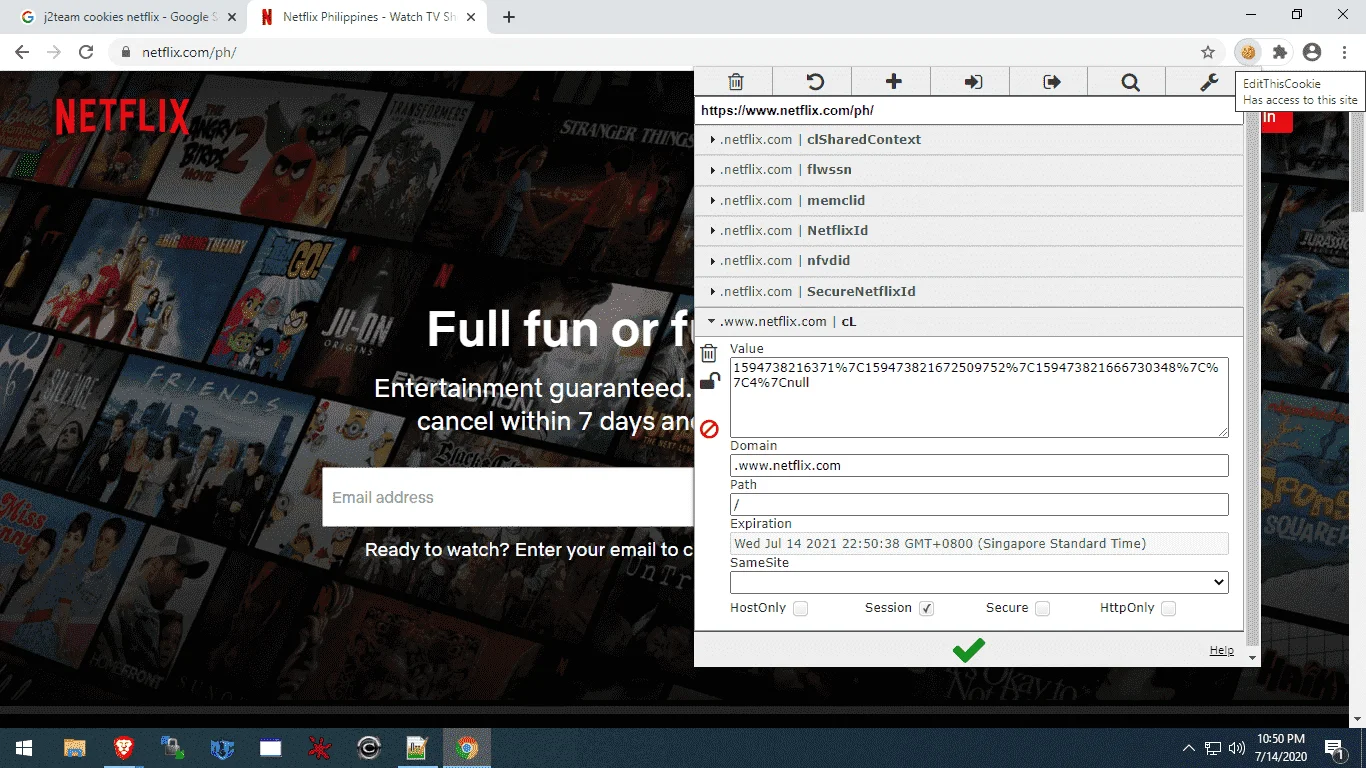Click the taskbar clock showing 10:50 PM
The height and width of the screenshot is (768, 1366).
click(1282, 748)
